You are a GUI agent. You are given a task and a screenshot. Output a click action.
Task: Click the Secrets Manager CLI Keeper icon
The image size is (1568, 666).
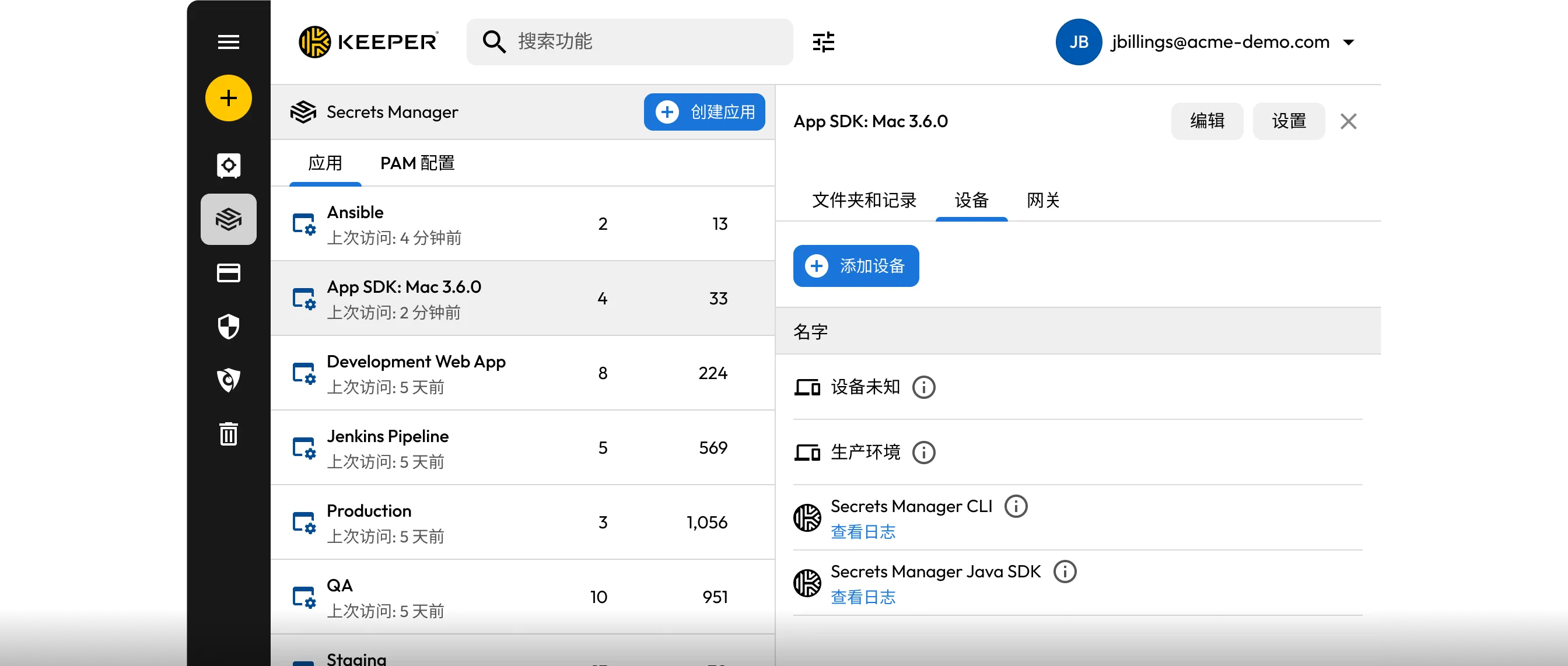click(807, 518)
